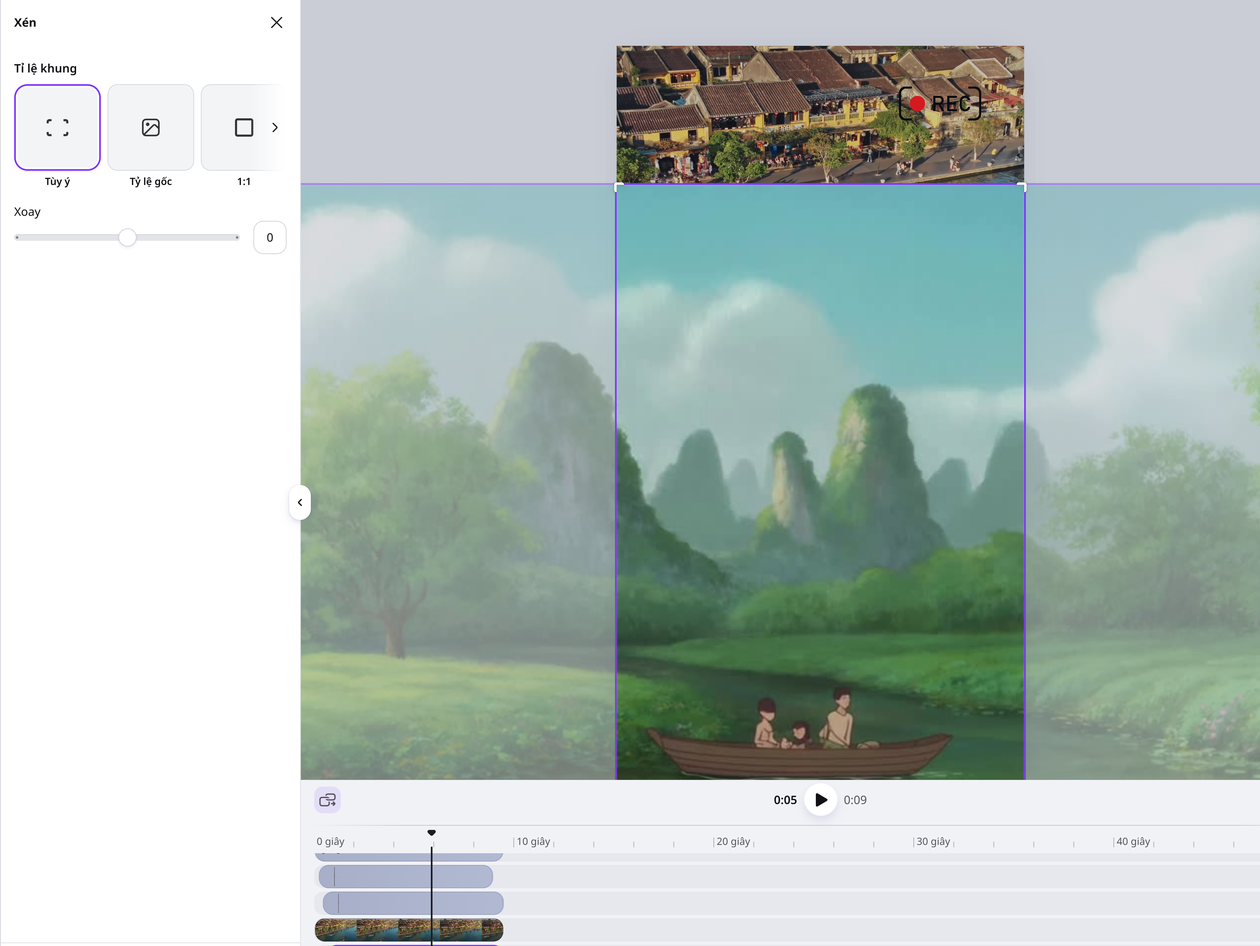Play the video preview
Image resolution: width=1260 pixels, height=946 pixels.
click(821, 800)
